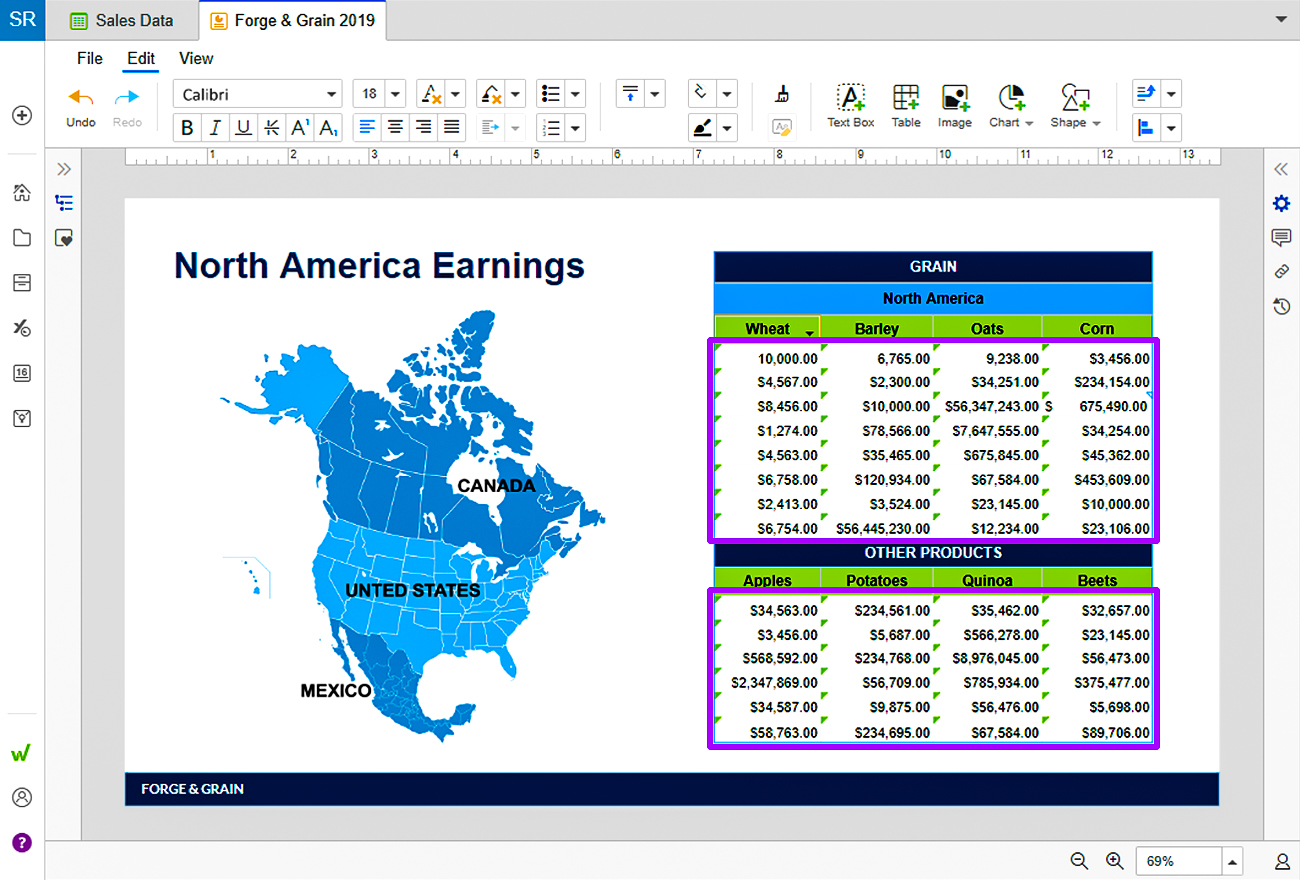Image resolution: width=1300 pixels, height=880 pixels.
Task: Open the View menu
Action: pos(196,58)
